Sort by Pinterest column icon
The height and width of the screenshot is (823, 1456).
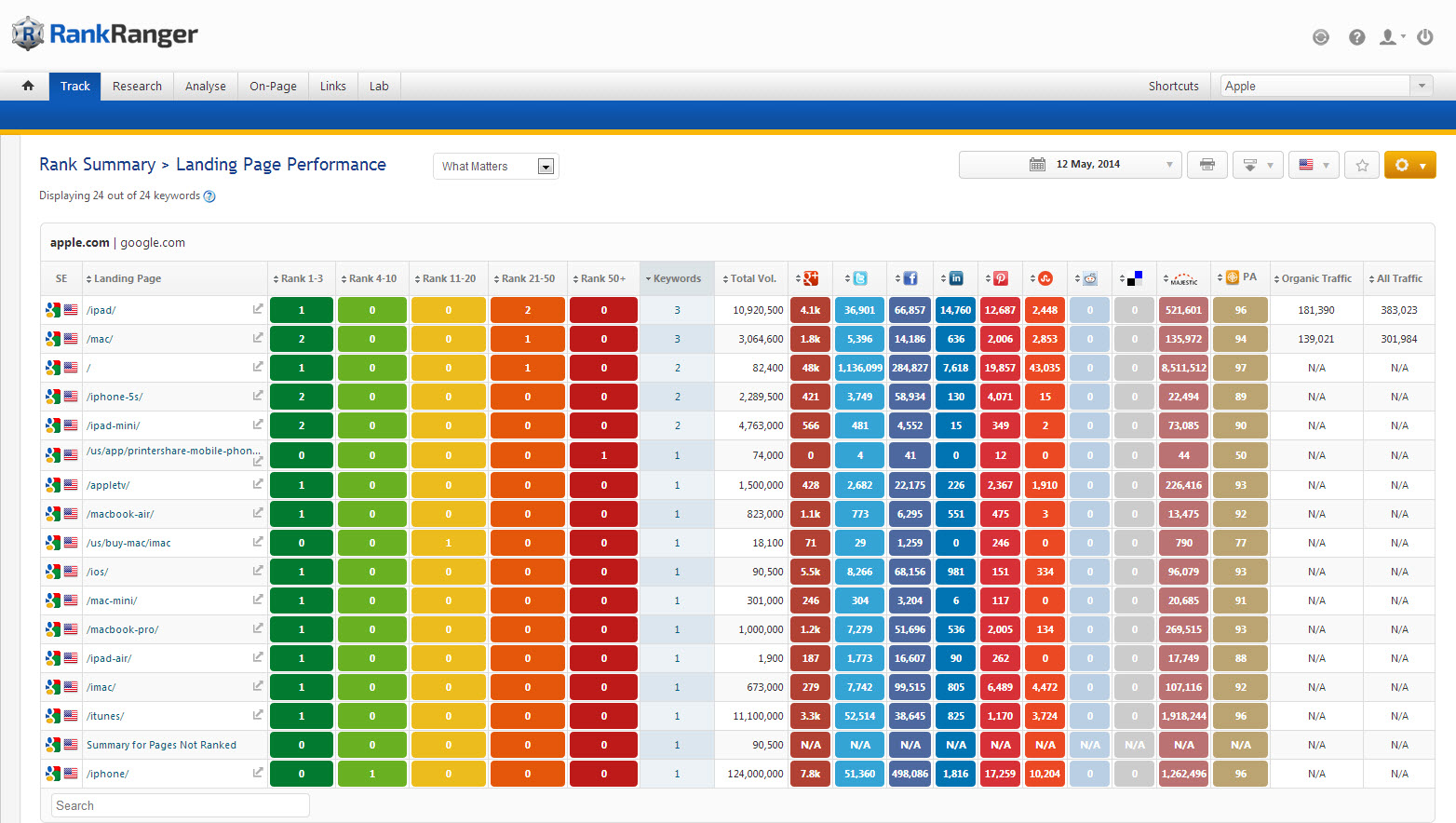click(x=1001, y=278)
